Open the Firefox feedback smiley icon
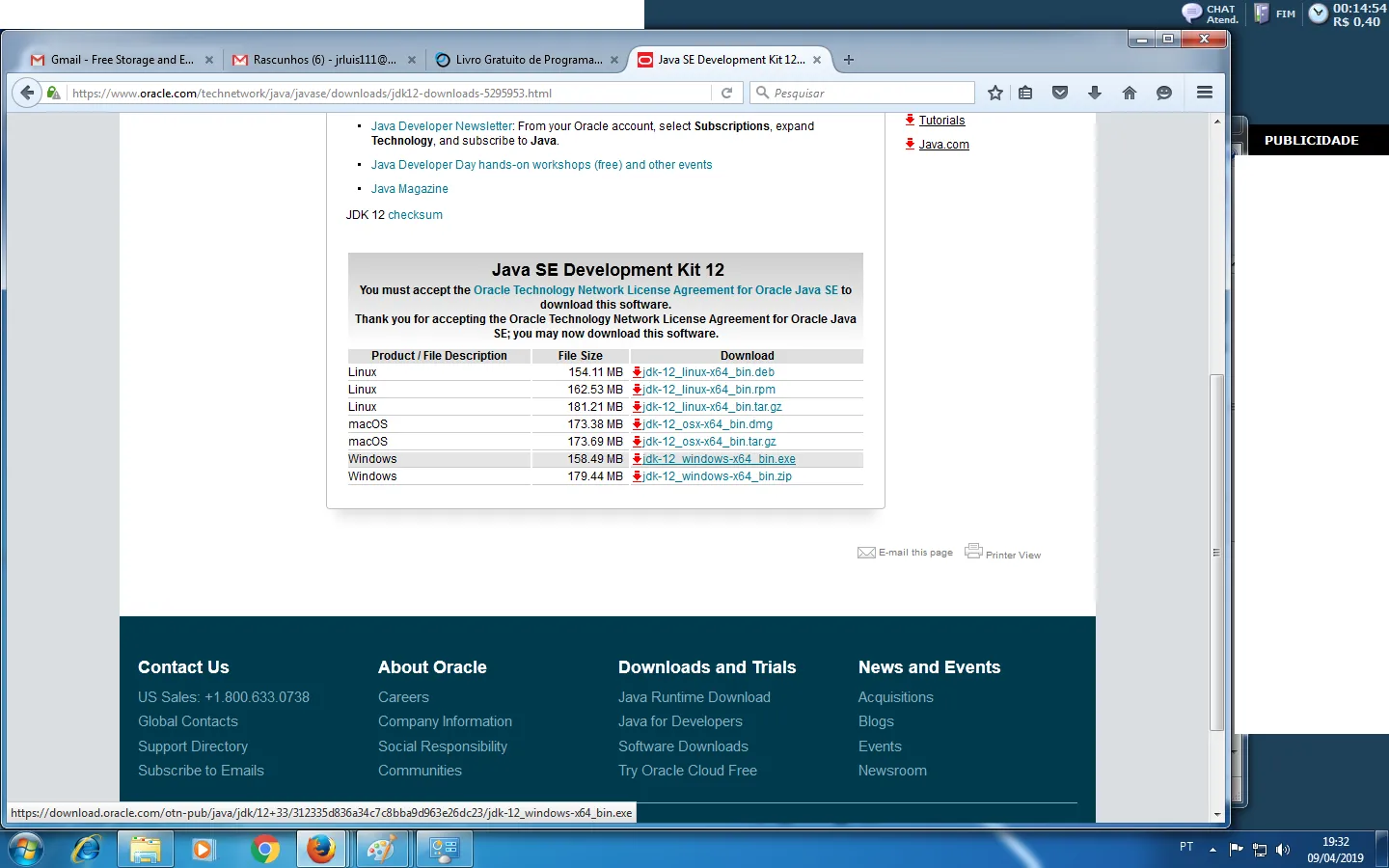The width and height of the screenshot is (1389, 868). [1164, 93]
